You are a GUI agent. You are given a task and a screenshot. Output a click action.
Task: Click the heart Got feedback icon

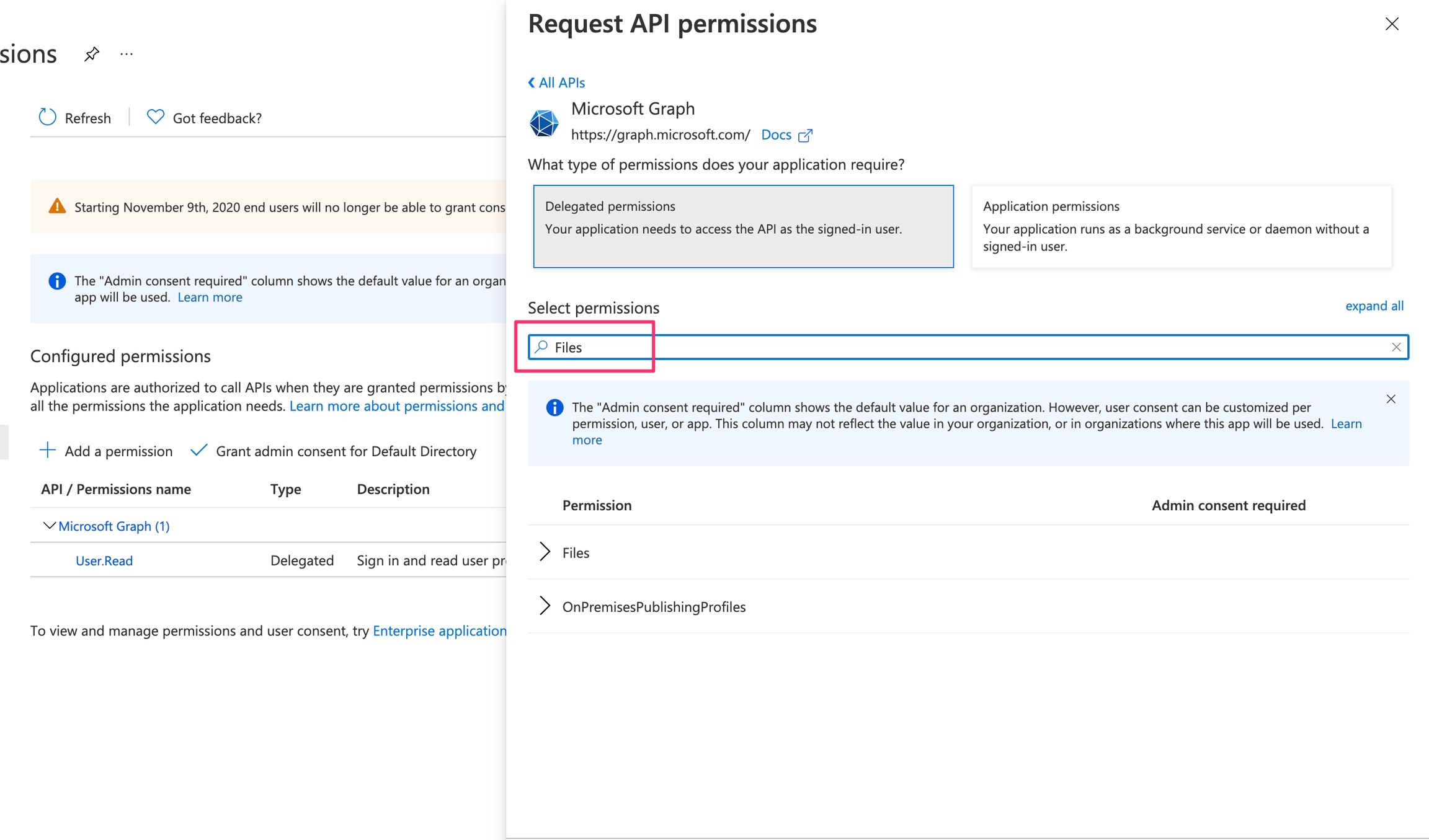tap(155, 117)
